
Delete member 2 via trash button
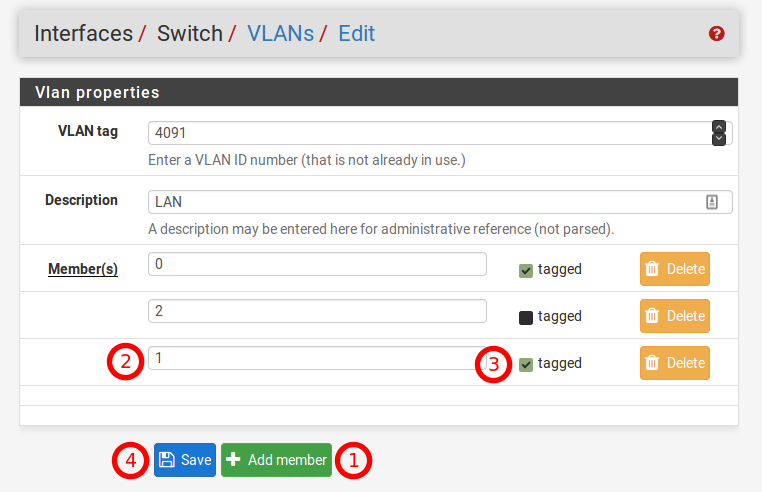[675, 316]
